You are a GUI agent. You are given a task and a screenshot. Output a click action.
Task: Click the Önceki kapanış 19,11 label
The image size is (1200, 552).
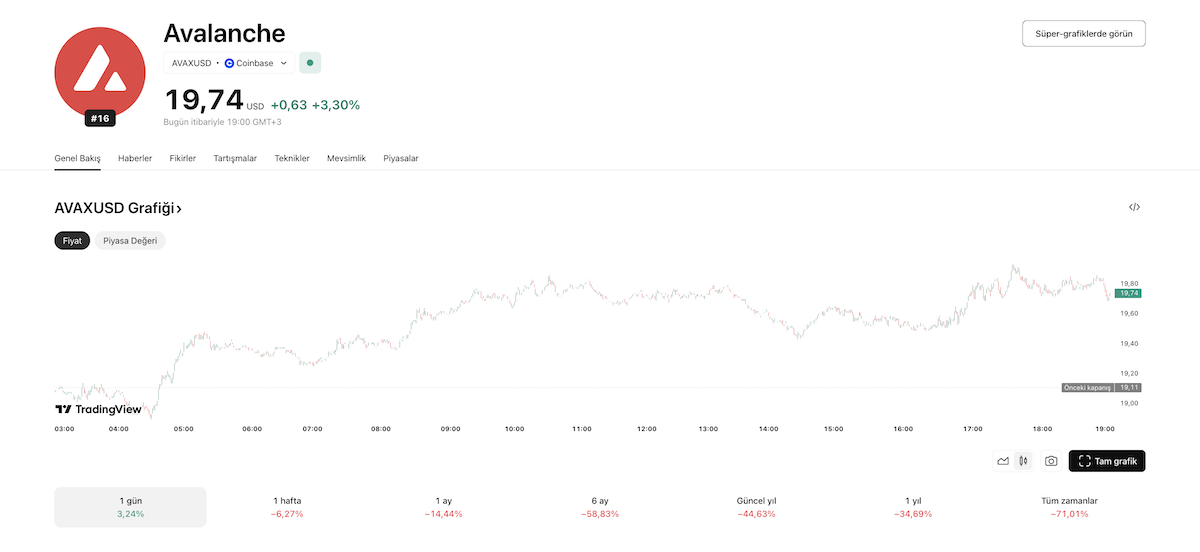point(1101,387)
